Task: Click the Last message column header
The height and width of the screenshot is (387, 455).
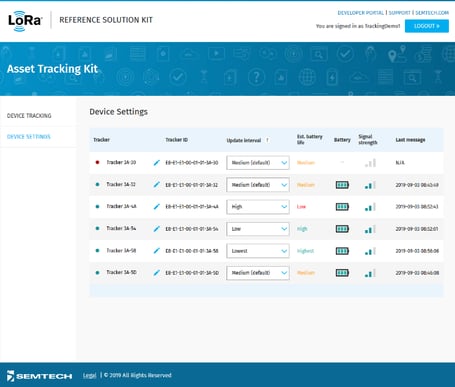Action: click(x=410, y=140)
